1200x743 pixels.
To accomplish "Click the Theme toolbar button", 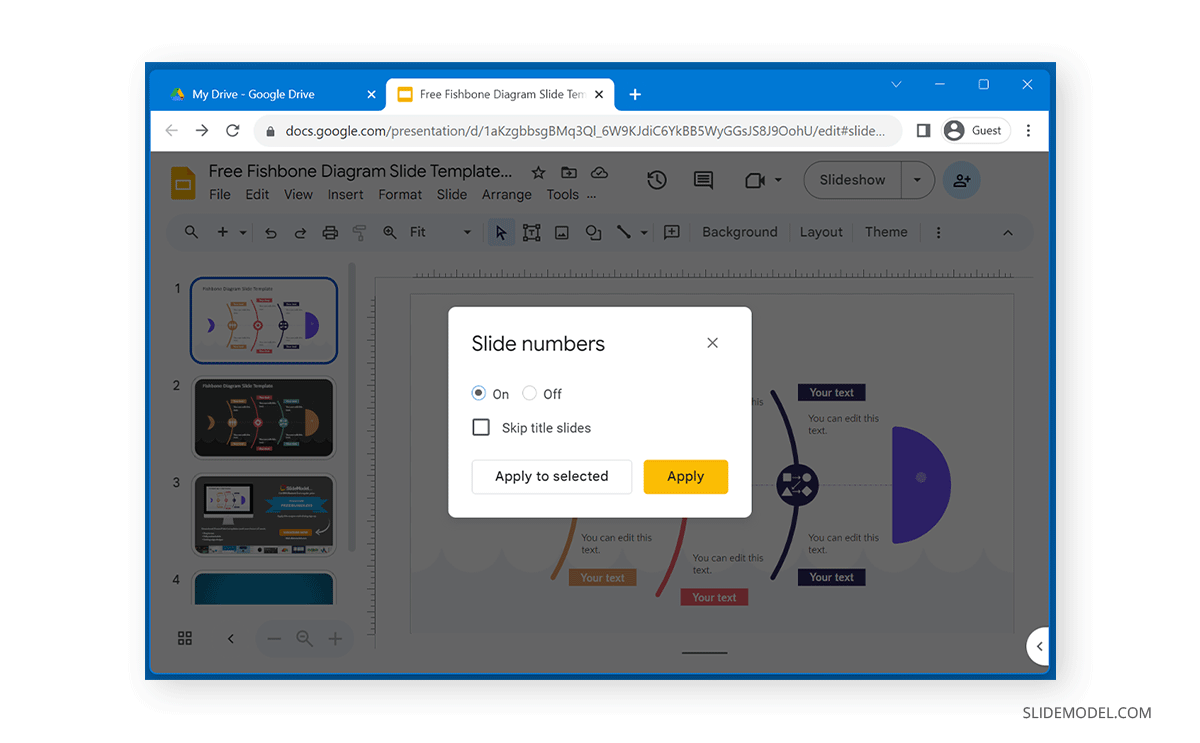I will pyautogui.click(x=886, y=232).
